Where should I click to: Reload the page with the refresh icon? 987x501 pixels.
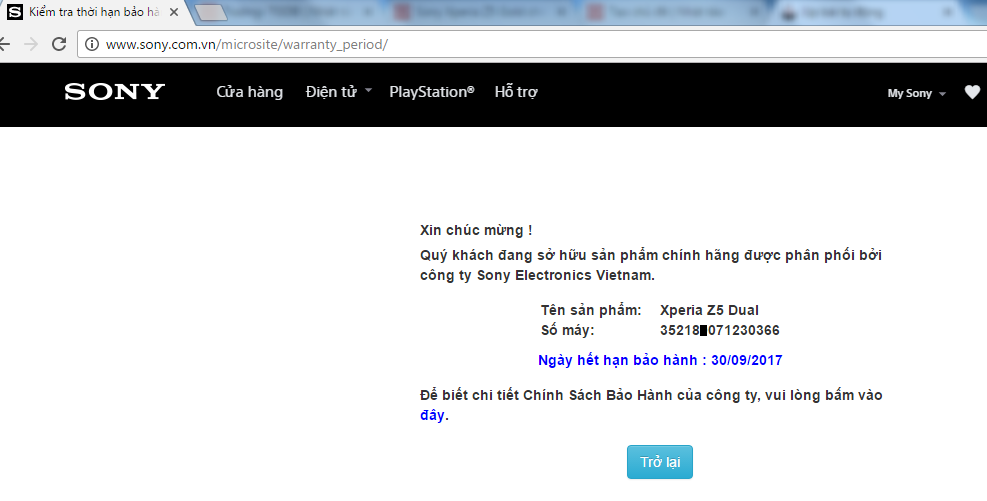(59, 44)
